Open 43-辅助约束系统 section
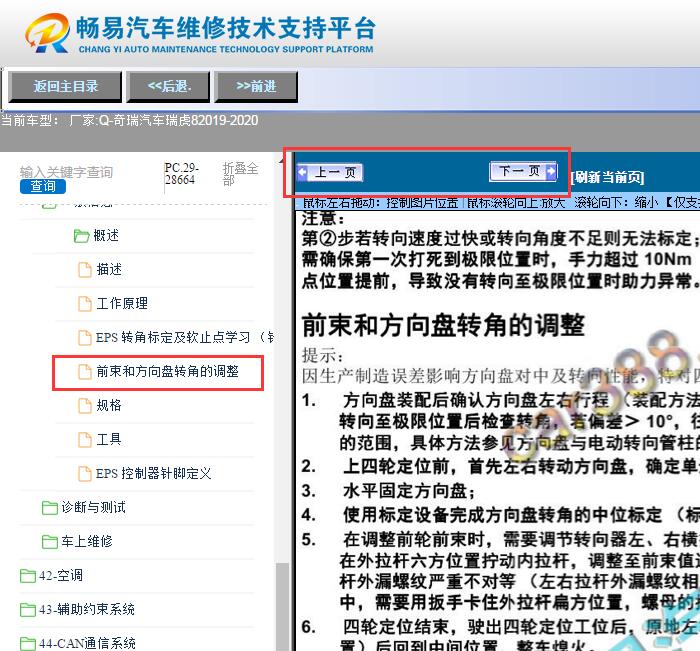 click(x=87, y=609)
